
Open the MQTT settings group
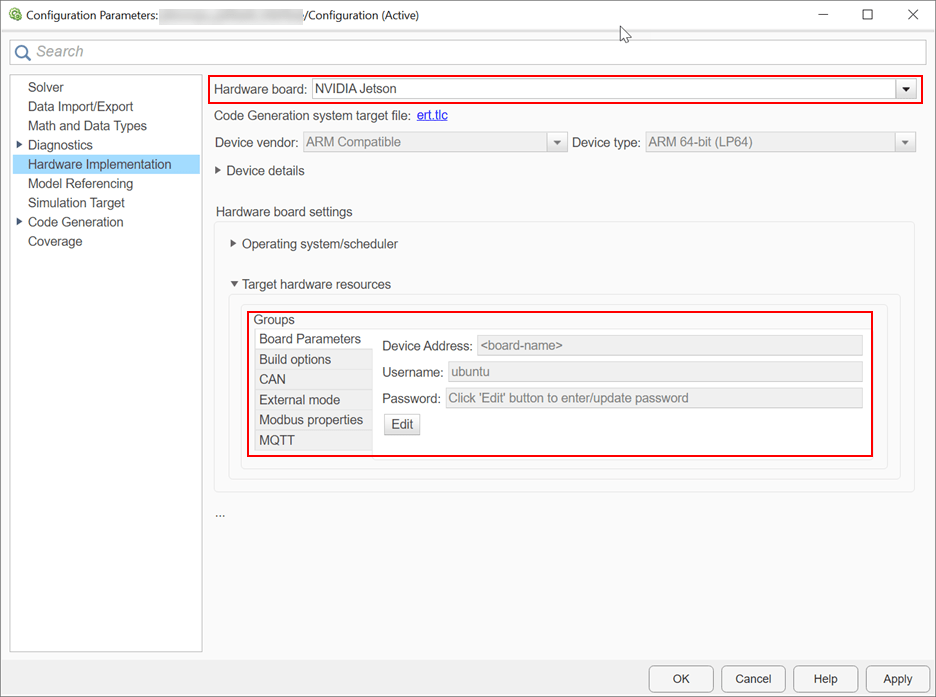(x=277, y=440)
